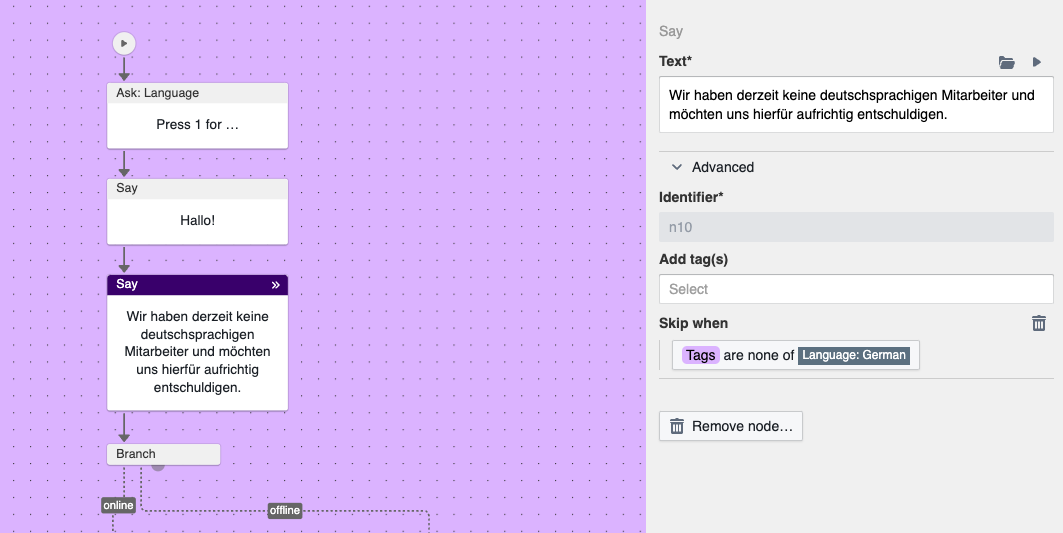Viewport: 1063px width, 533px height.
Task: Select the Ask: Language node
Action: coord(197,116)
